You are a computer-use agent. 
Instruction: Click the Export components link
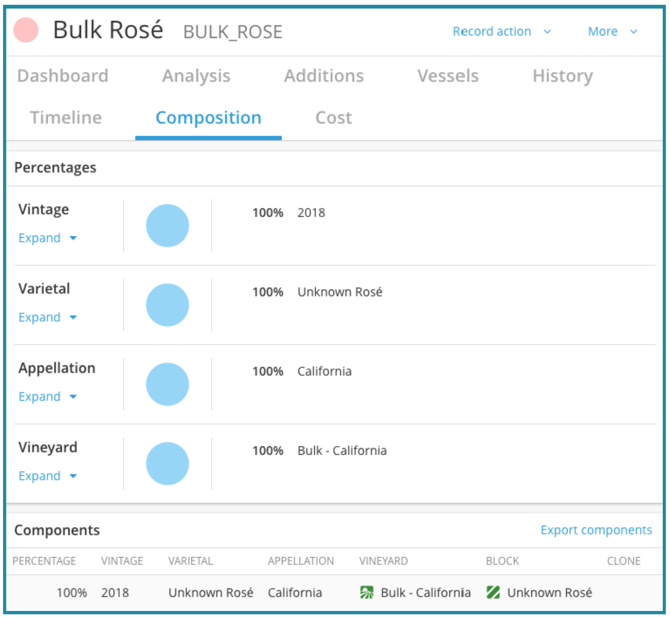(596, 530)
